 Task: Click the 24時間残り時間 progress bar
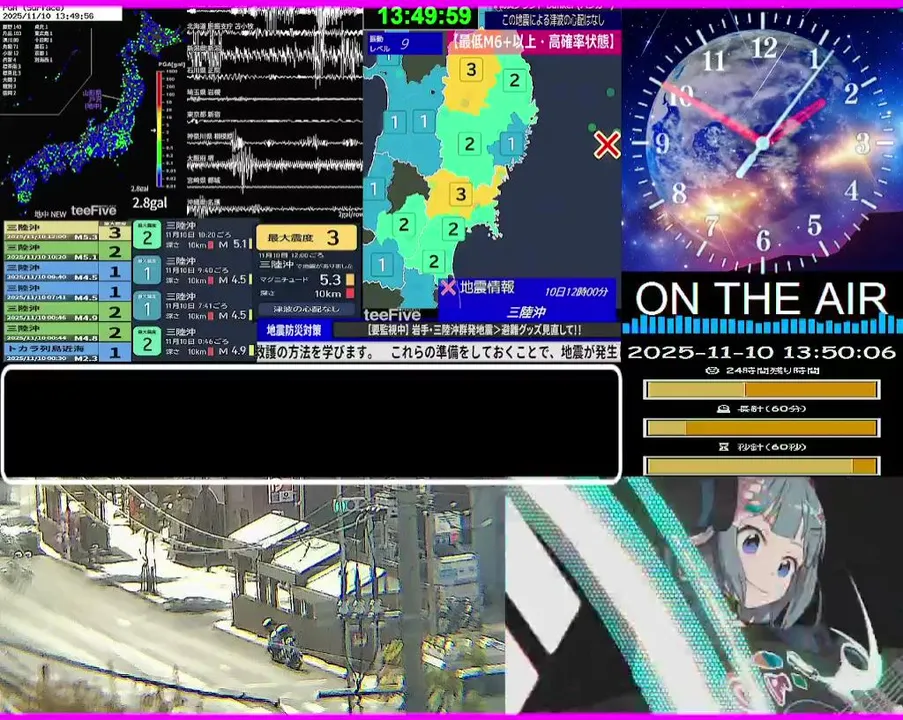point(761,390)
